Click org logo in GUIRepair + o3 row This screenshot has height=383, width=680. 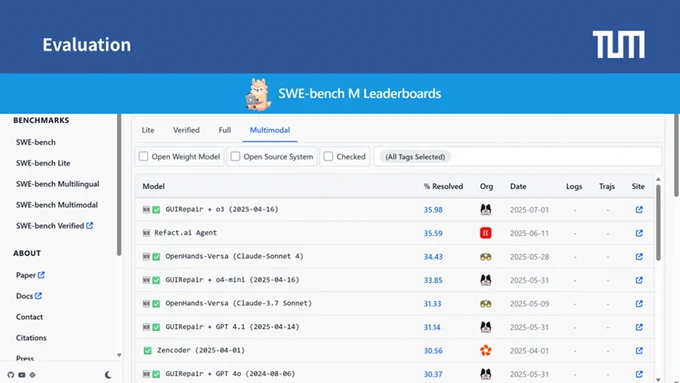point(486,210)
